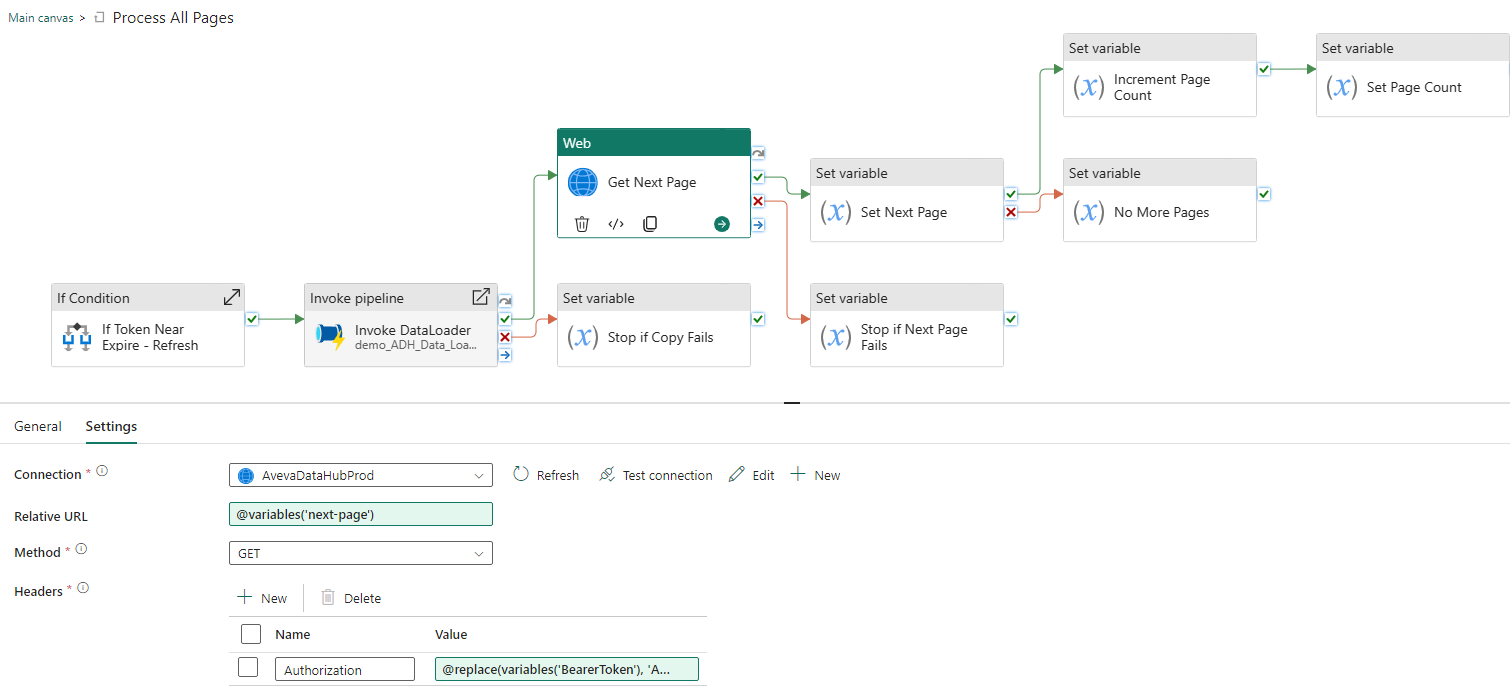Click the 'Value' header column label
Viewport: 1510px width, 693px height.
(451, 634)
